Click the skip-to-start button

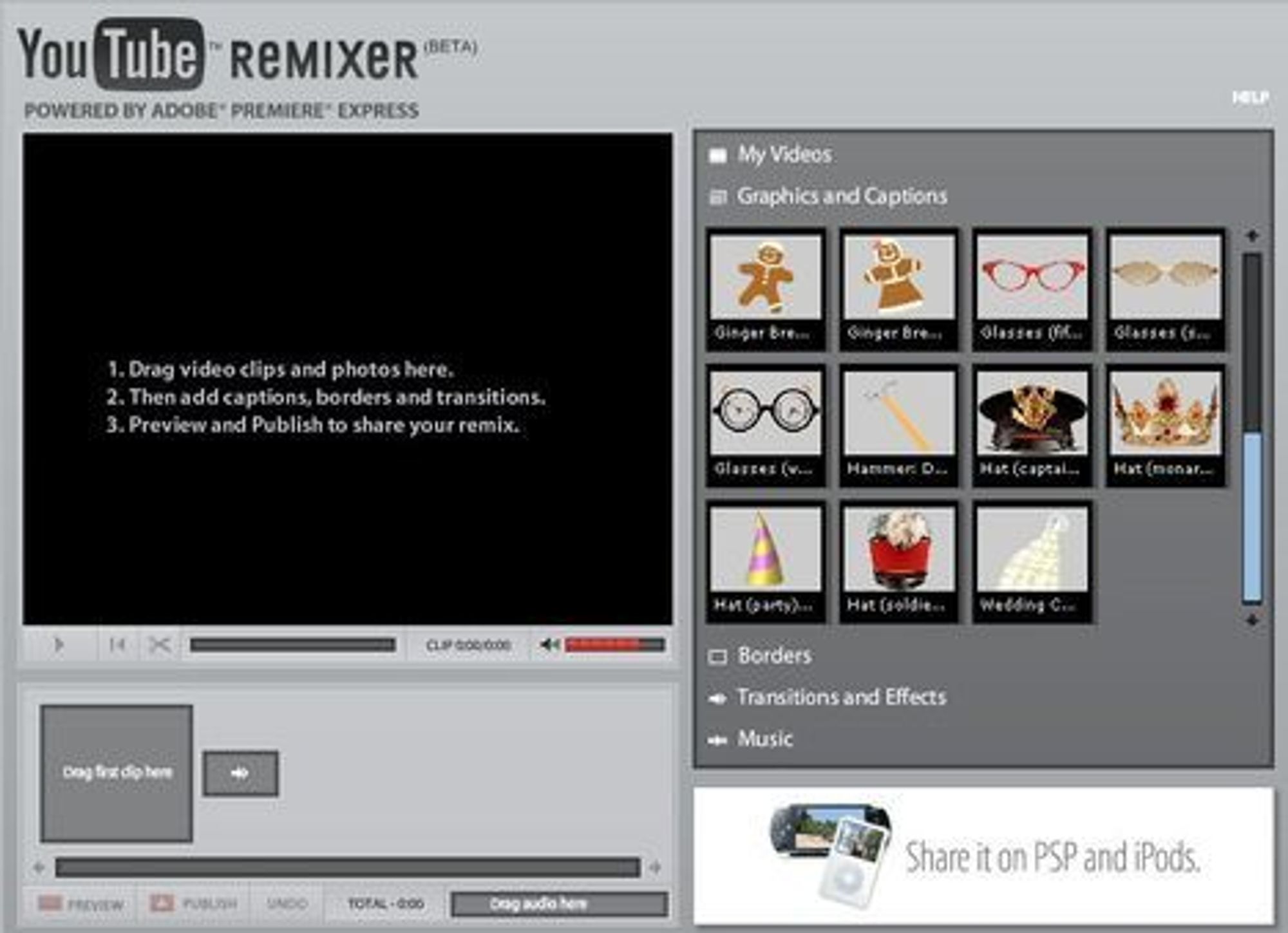click(x=117, y=645)
